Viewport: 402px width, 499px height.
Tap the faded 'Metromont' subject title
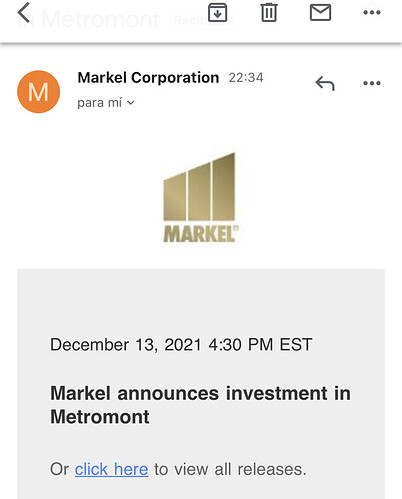[x=100, y=19]
